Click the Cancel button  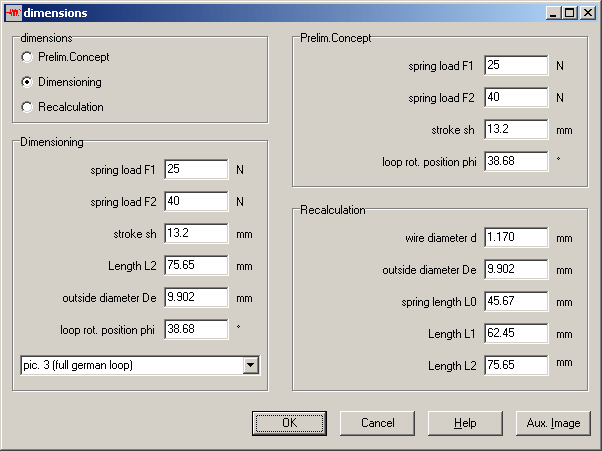377,423
